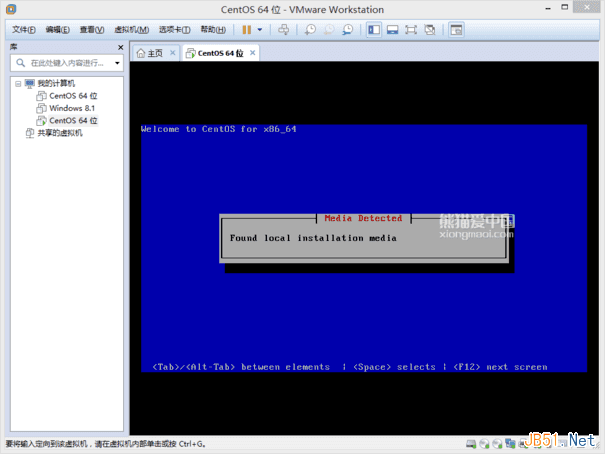Open the 编辑(E) menu

pyautogui.click(x=58, y=30)
